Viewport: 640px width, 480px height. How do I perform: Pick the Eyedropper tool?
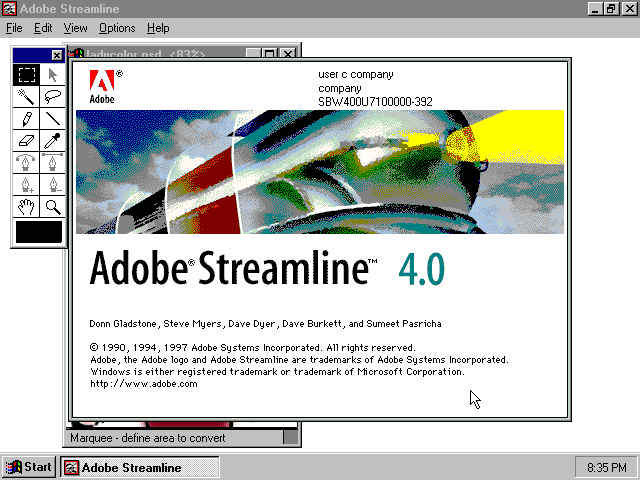(53, 141)
